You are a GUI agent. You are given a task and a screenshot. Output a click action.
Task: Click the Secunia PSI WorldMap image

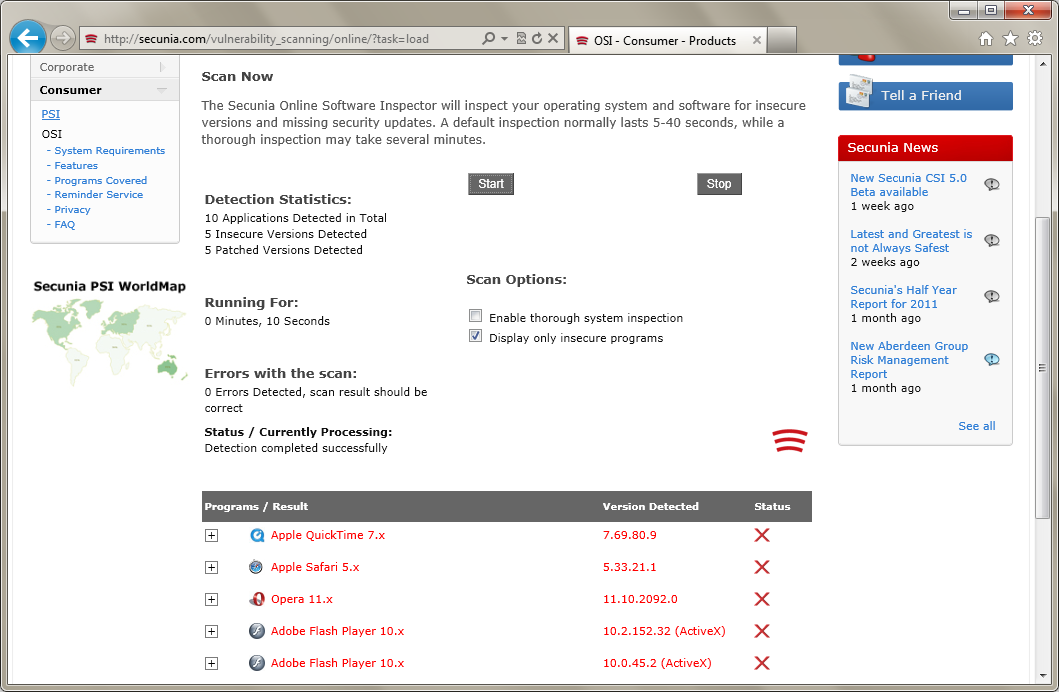(x=109, y=340)
